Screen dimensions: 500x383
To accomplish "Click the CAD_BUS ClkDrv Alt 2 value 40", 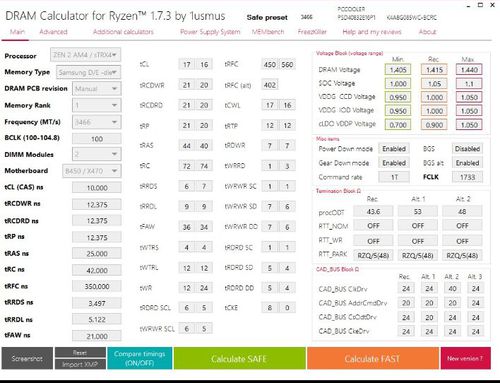I will coord(452,288).
